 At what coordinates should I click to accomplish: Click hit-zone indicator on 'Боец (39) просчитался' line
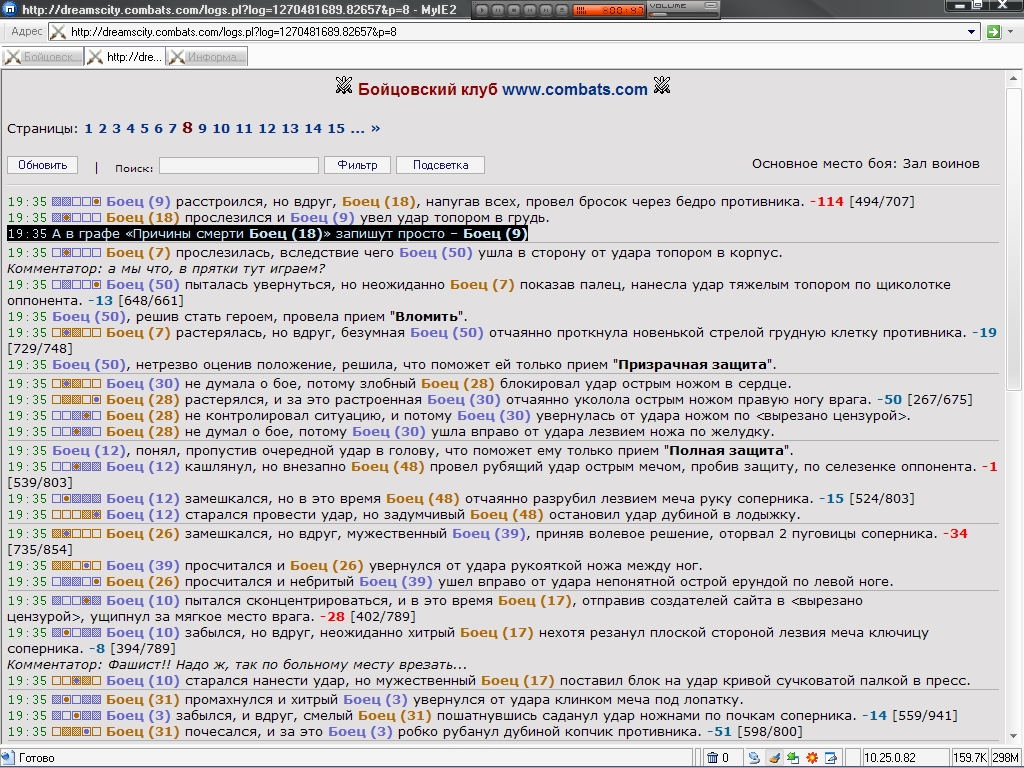click(x=76, y=566)
